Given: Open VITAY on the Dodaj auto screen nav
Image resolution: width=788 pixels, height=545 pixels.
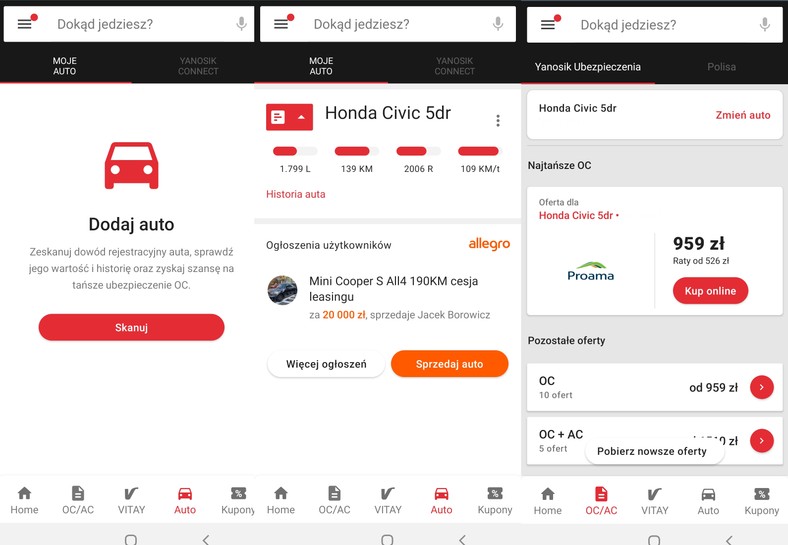Looking at the screenshot, I should click(131, 500).
